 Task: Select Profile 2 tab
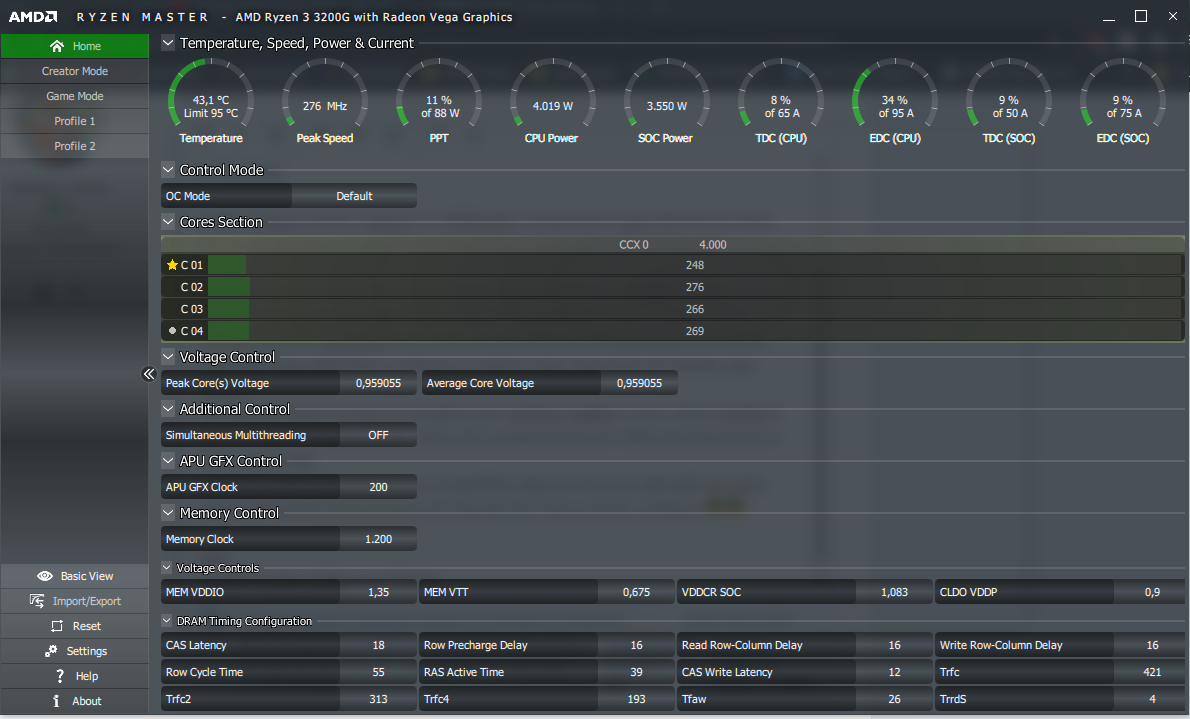[x=75, y=147]
